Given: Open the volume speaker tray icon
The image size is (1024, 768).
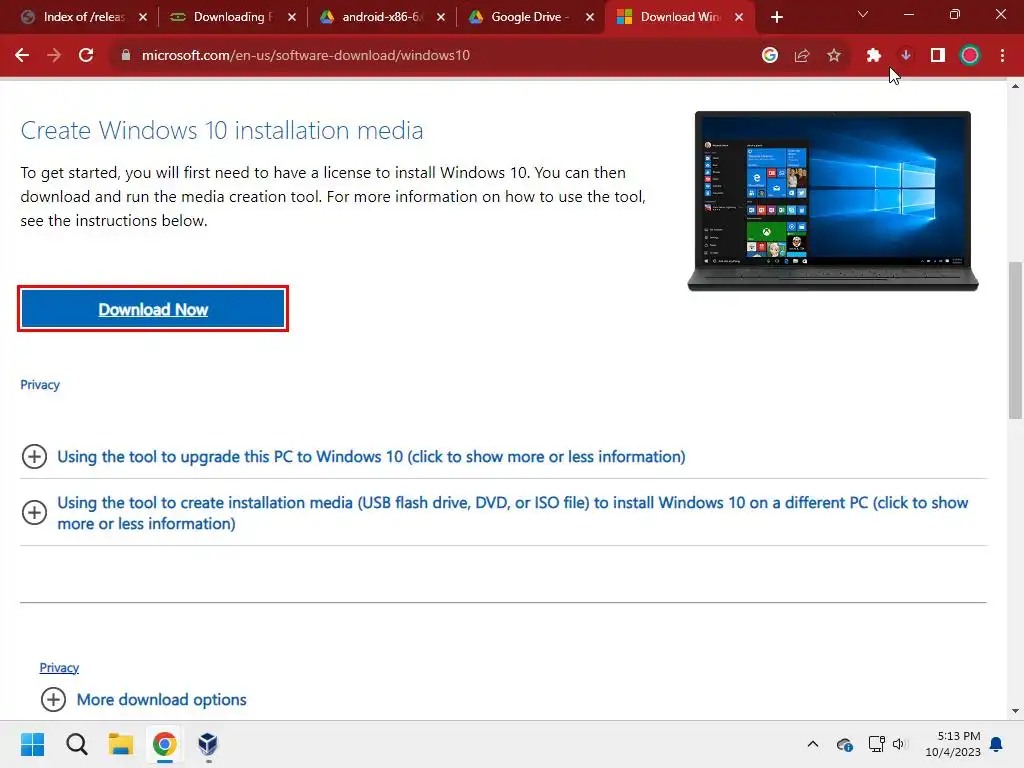Looking at the screenshot, I should 899,744.
